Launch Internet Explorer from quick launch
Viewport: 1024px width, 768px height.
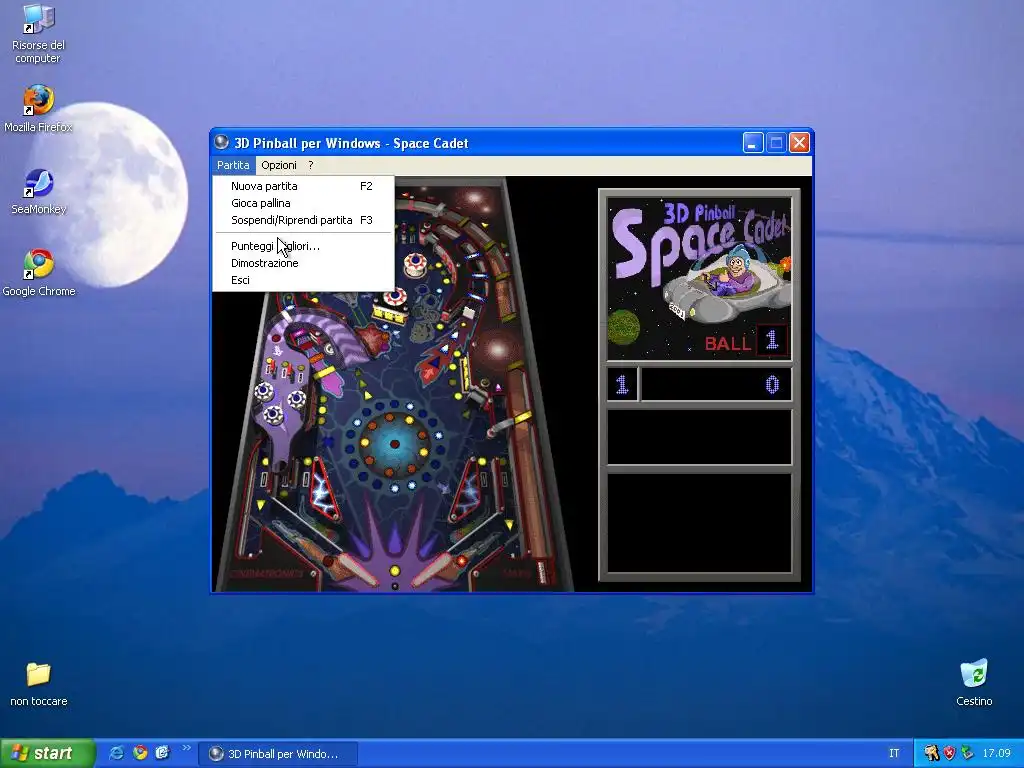pyautogui.click(x=116, y=753)
